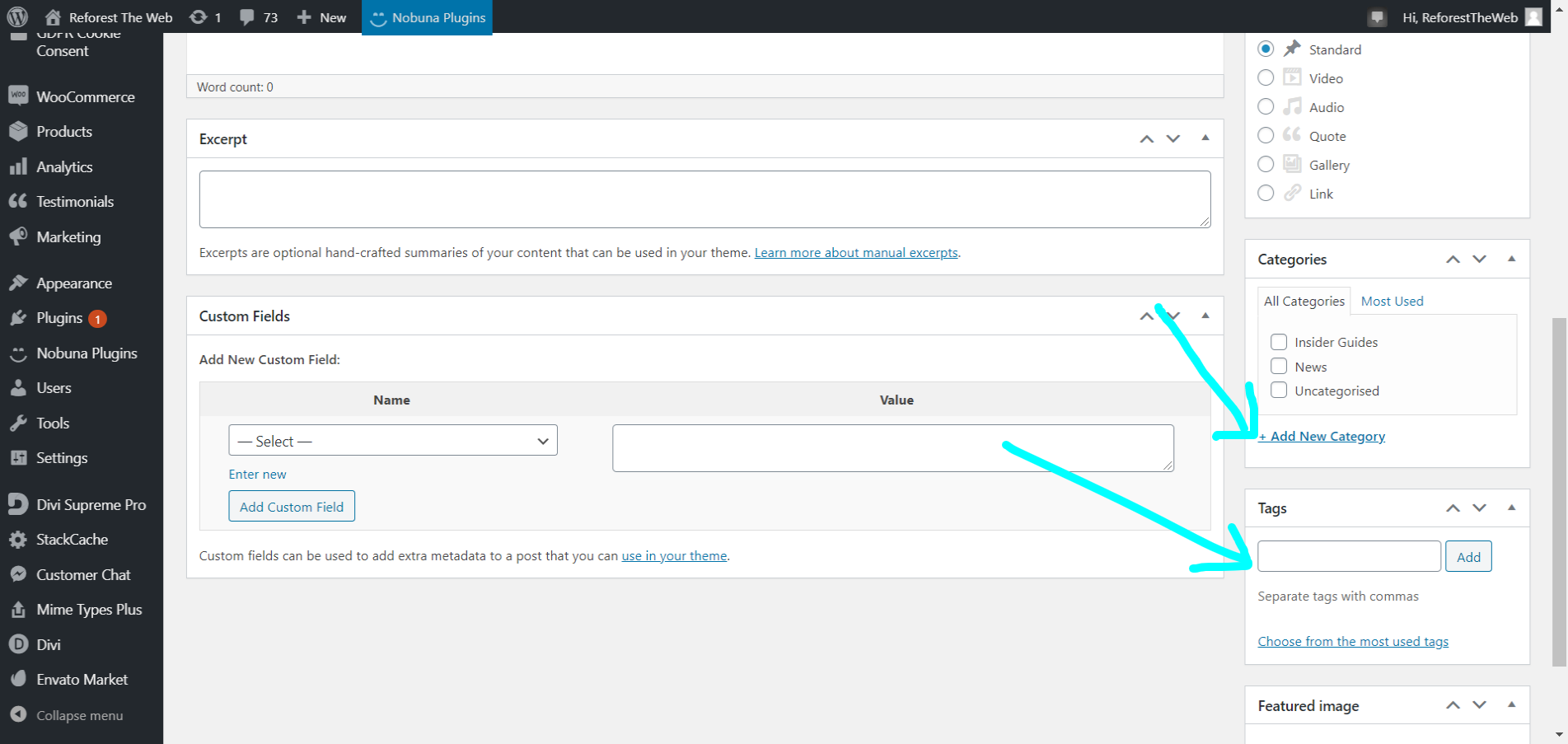Click the Tags input field

click(1349, 556)
